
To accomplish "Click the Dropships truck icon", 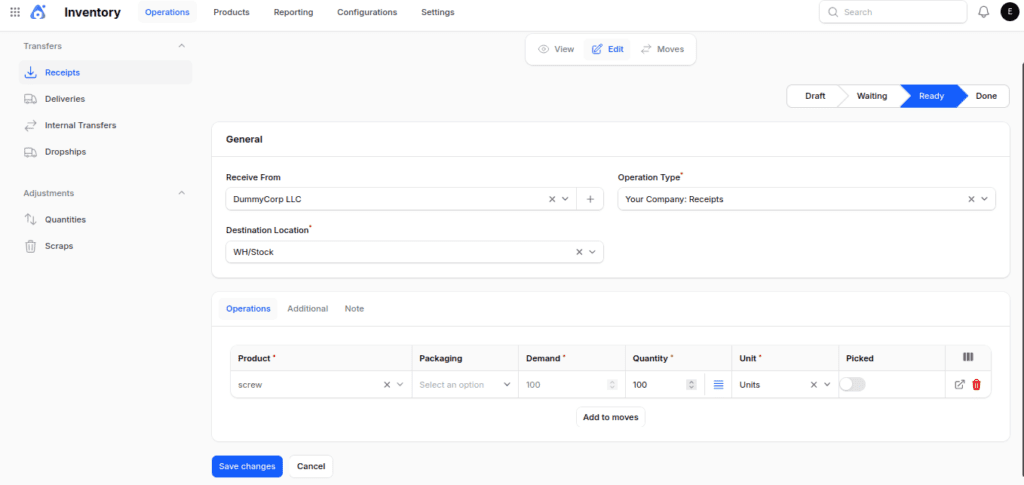I will coord(30,151).
